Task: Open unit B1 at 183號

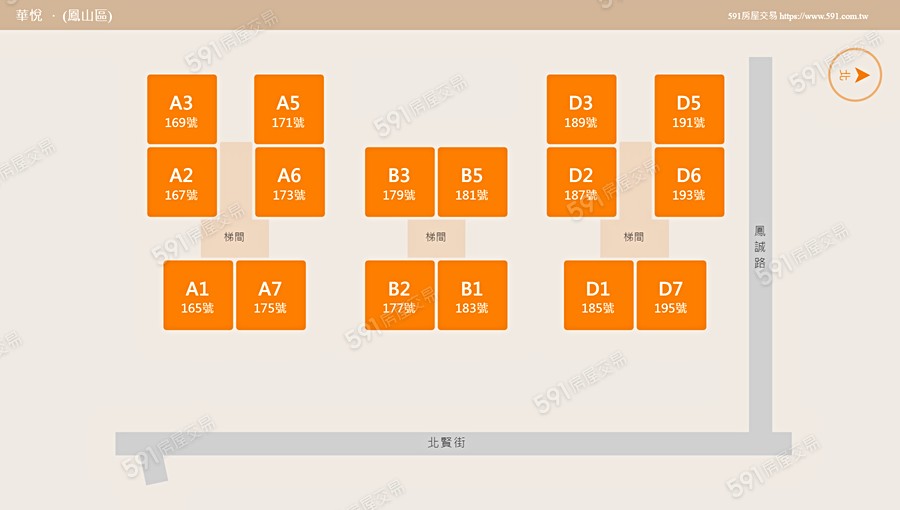Action: (472, 295)
